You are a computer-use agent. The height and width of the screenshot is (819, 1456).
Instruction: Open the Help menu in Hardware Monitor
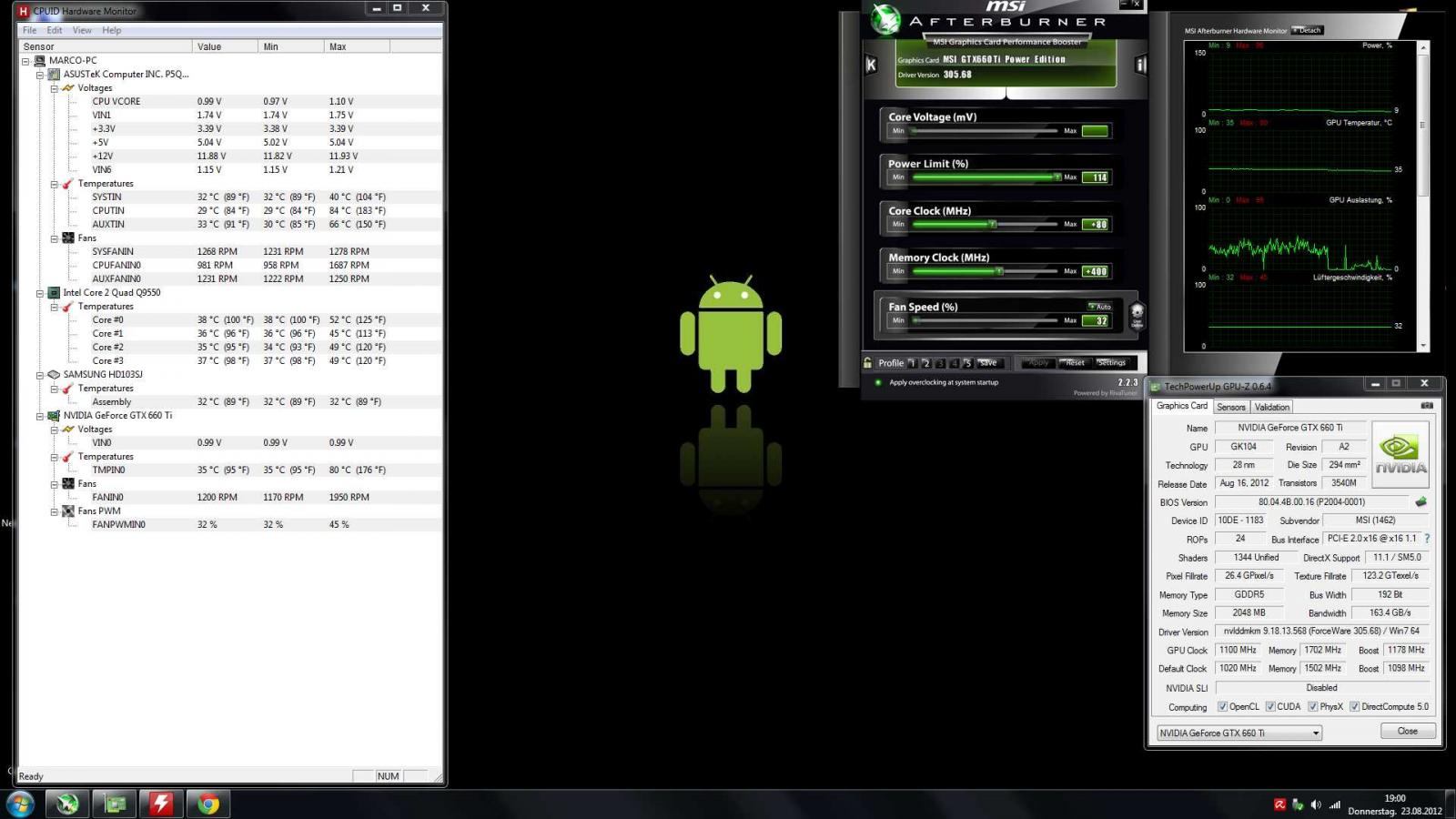point(112,30)
